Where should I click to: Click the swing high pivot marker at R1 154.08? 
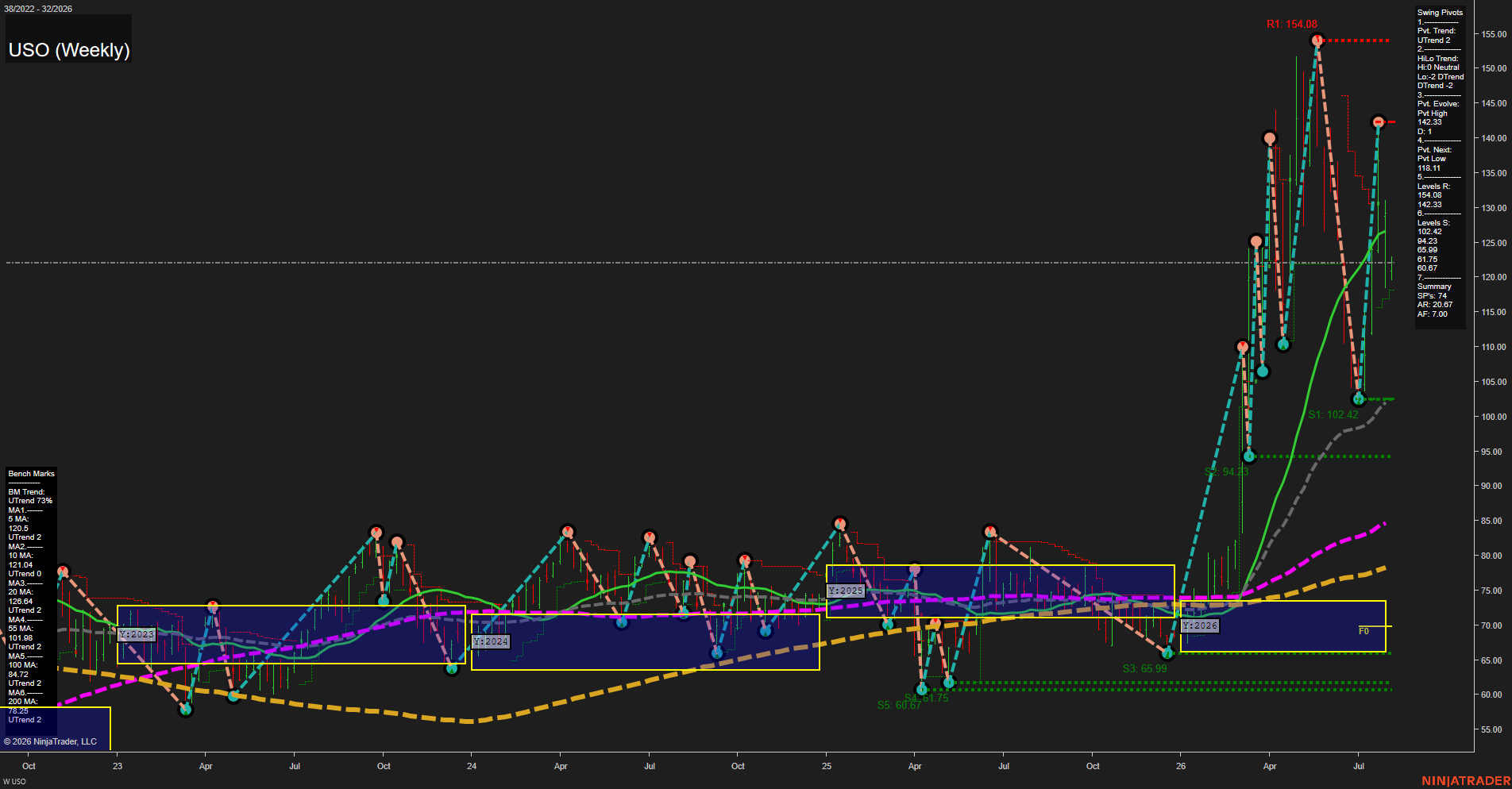point(1317,40)
